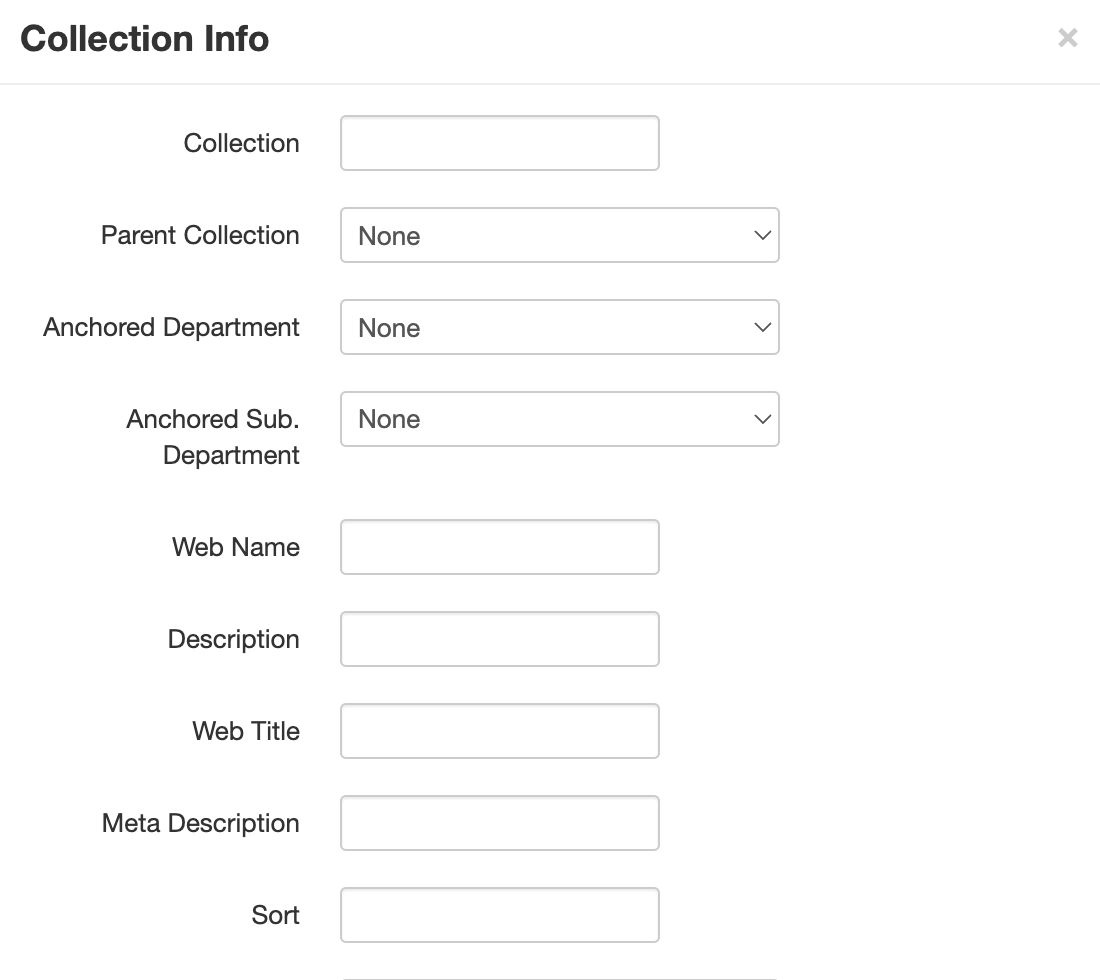Click the "Description" field label
The width and height of the screenshot is (1100, 980).
point(234,639)
